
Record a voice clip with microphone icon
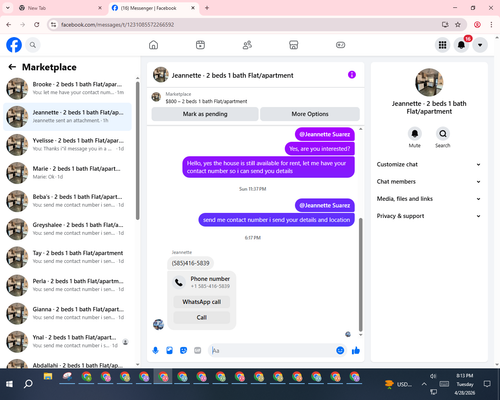pyautogui.click(x=155, y=350)
